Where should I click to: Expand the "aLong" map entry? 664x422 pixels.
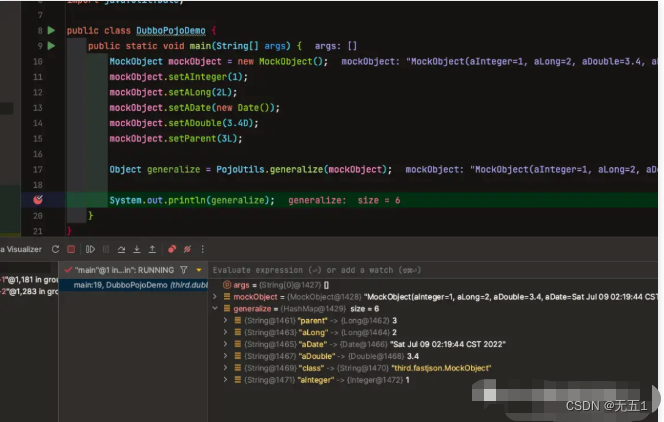[x=226, y=332]
